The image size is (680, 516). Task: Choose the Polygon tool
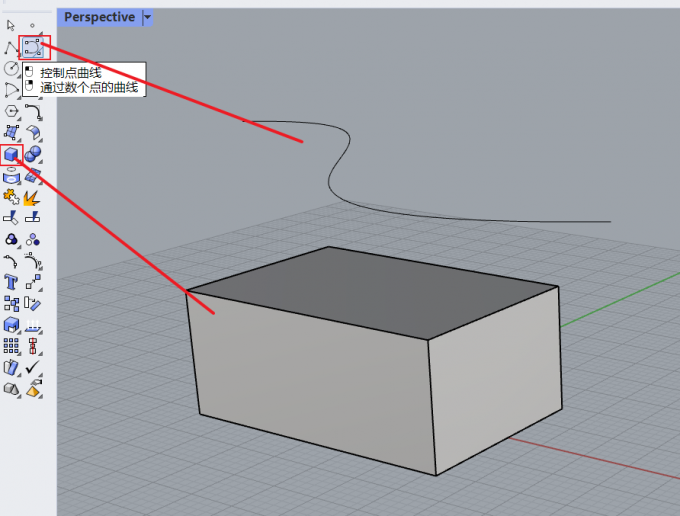[11, 111]
